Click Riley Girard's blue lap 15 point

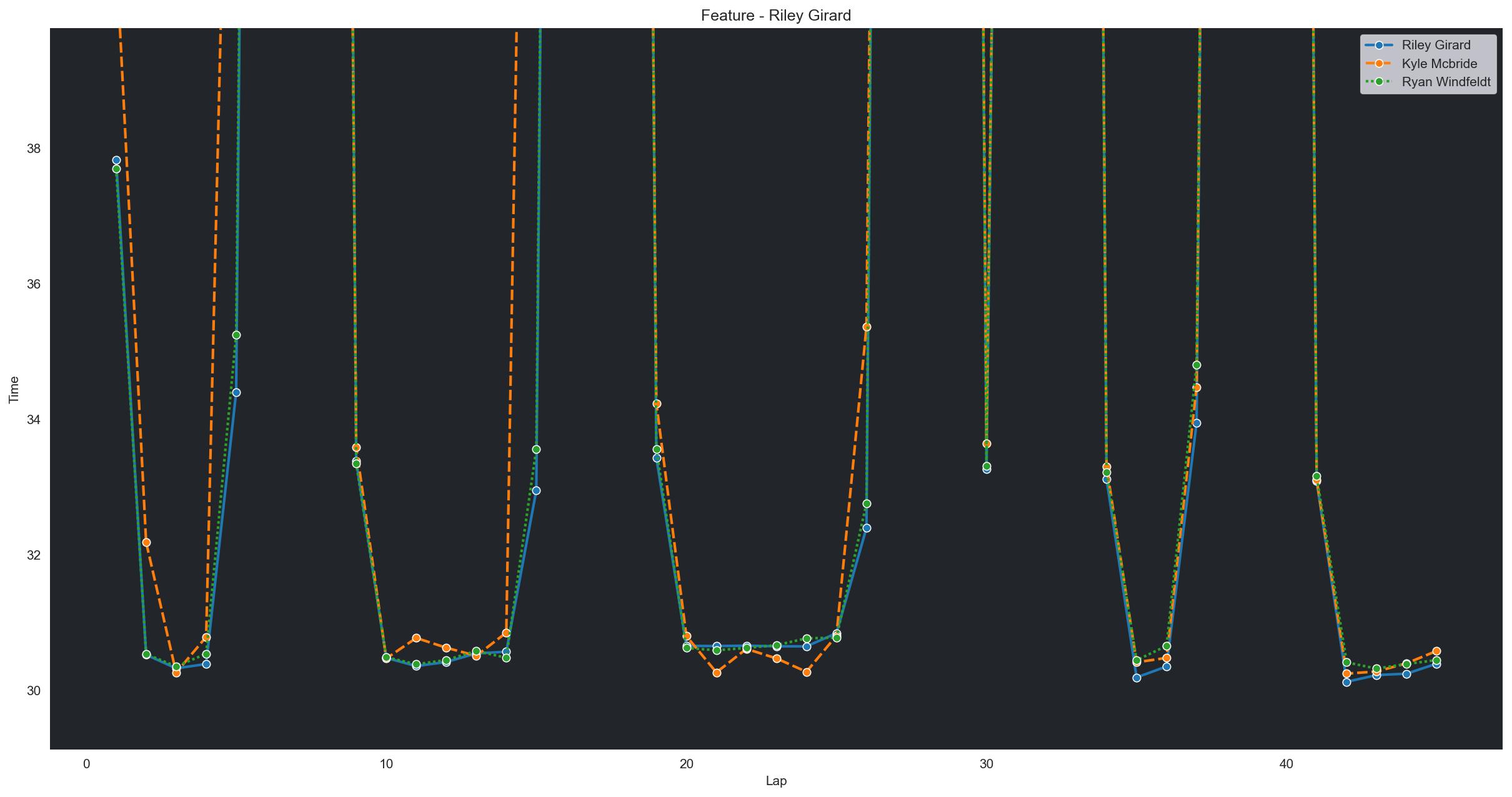[536, 490]
